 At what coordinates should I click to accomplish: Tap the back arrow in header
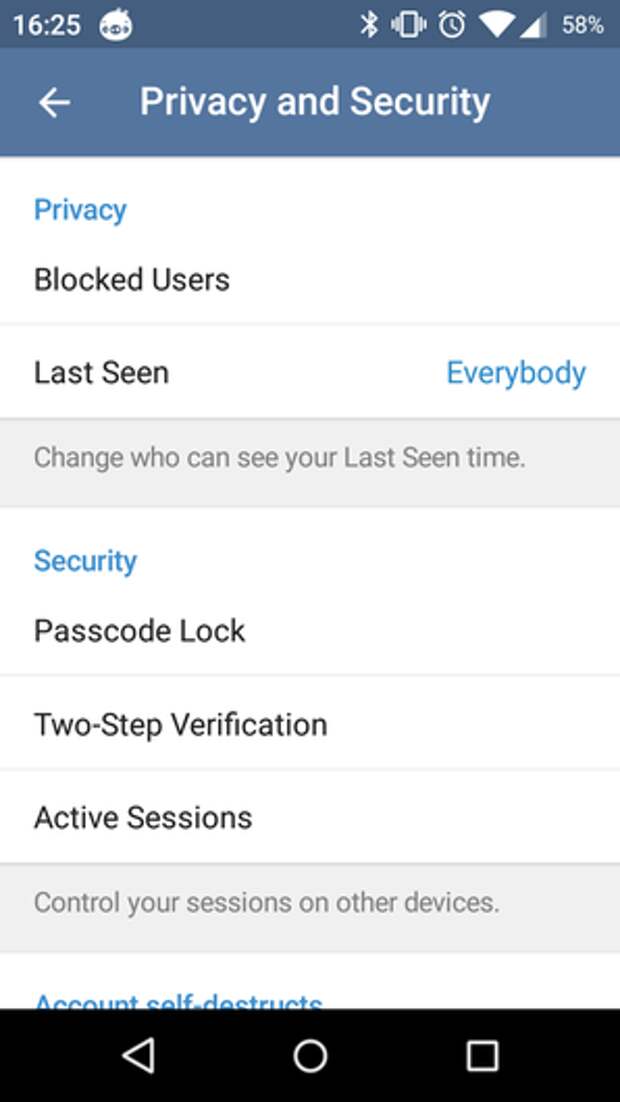[54, 103]
